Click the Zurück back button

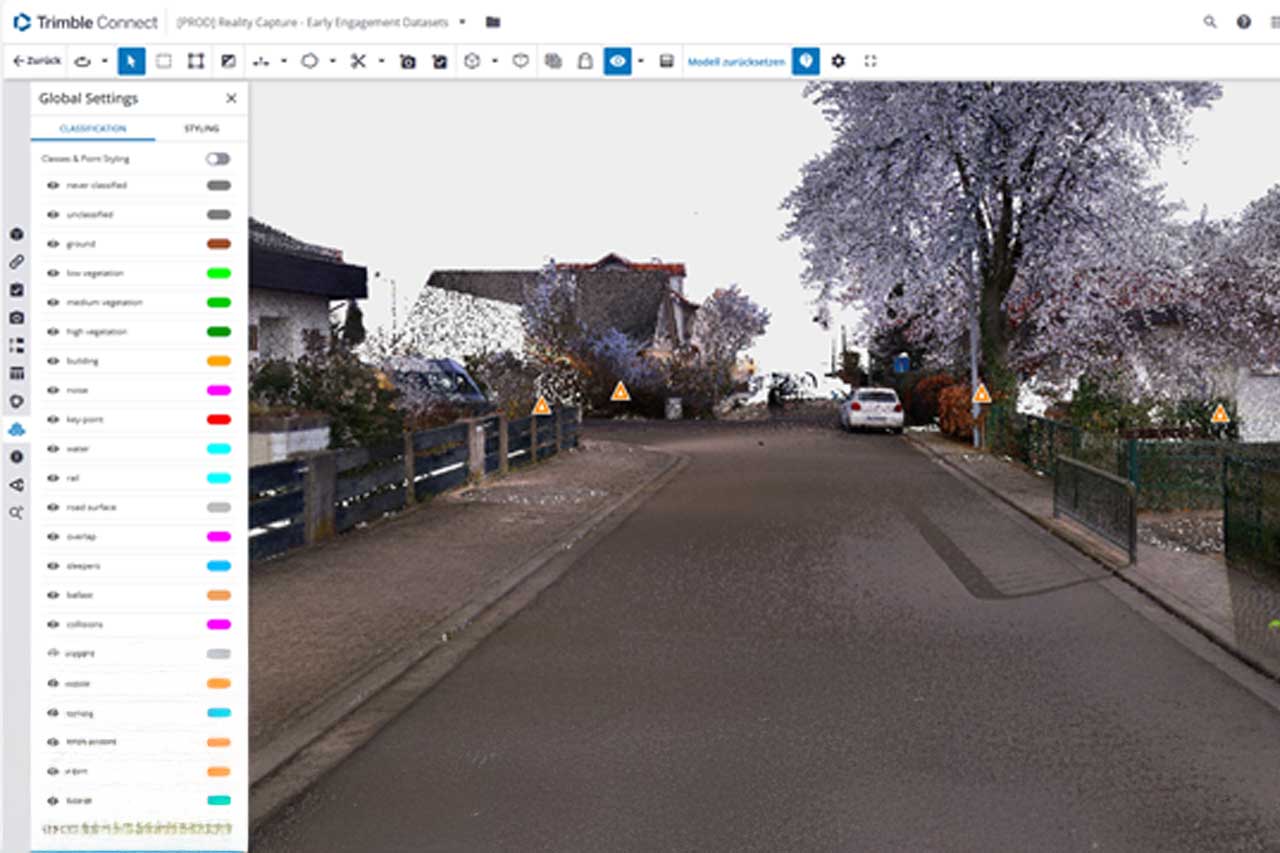point(36,61)
